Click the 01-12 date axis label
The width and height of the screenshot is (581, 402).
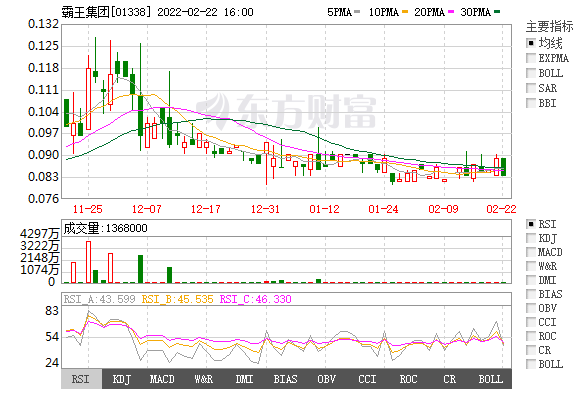click(325, 209)
